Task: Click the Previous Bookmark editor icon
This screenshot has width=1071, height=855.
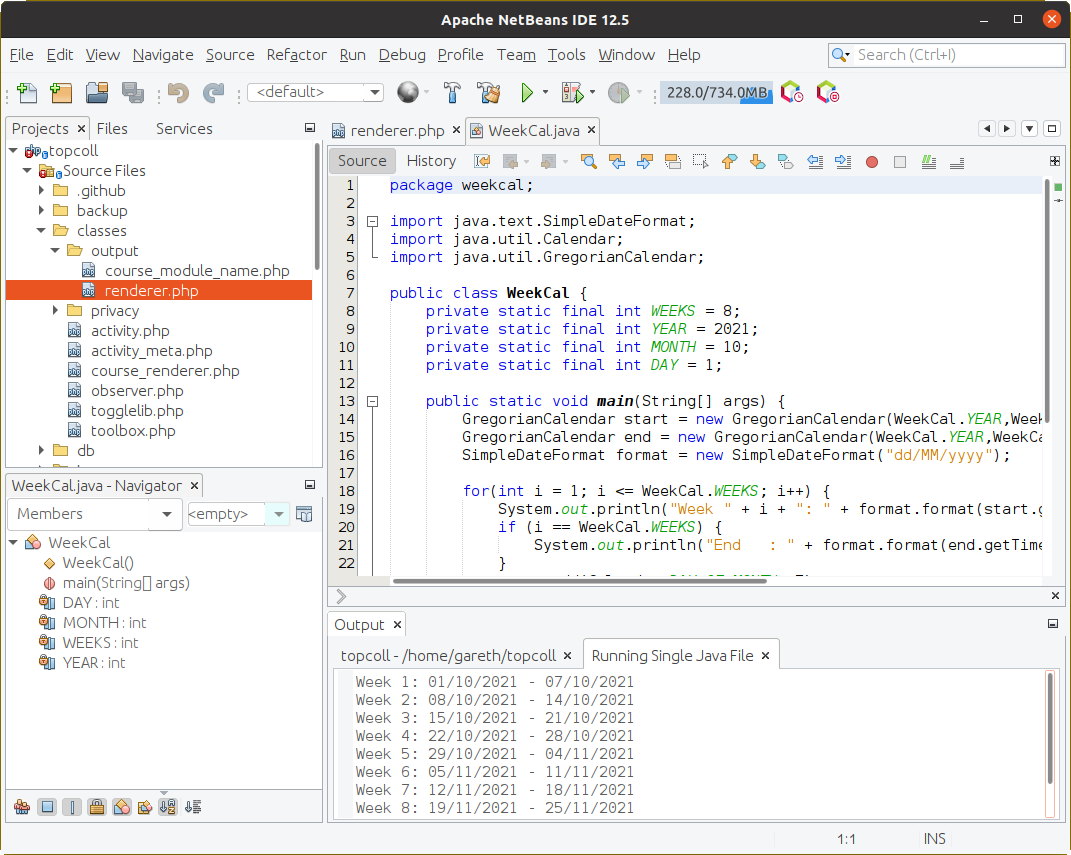Action: pyautogui.click(x=729, y=161)
